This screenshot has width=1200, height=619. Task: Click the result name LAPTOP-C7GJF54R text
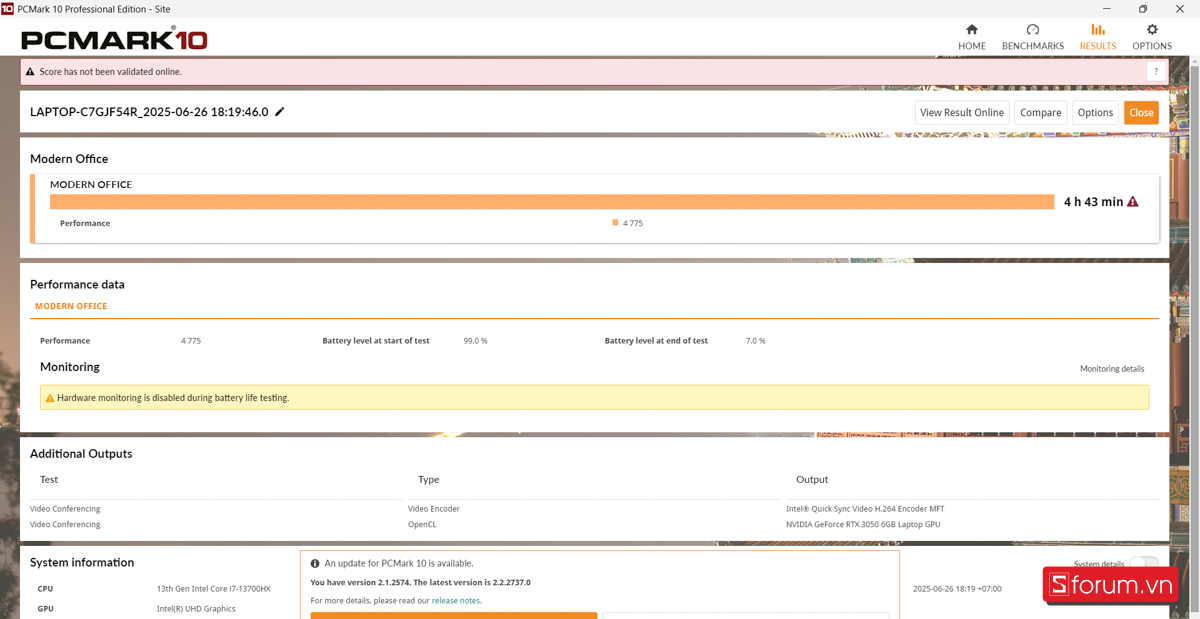click(x=149, y=112)
